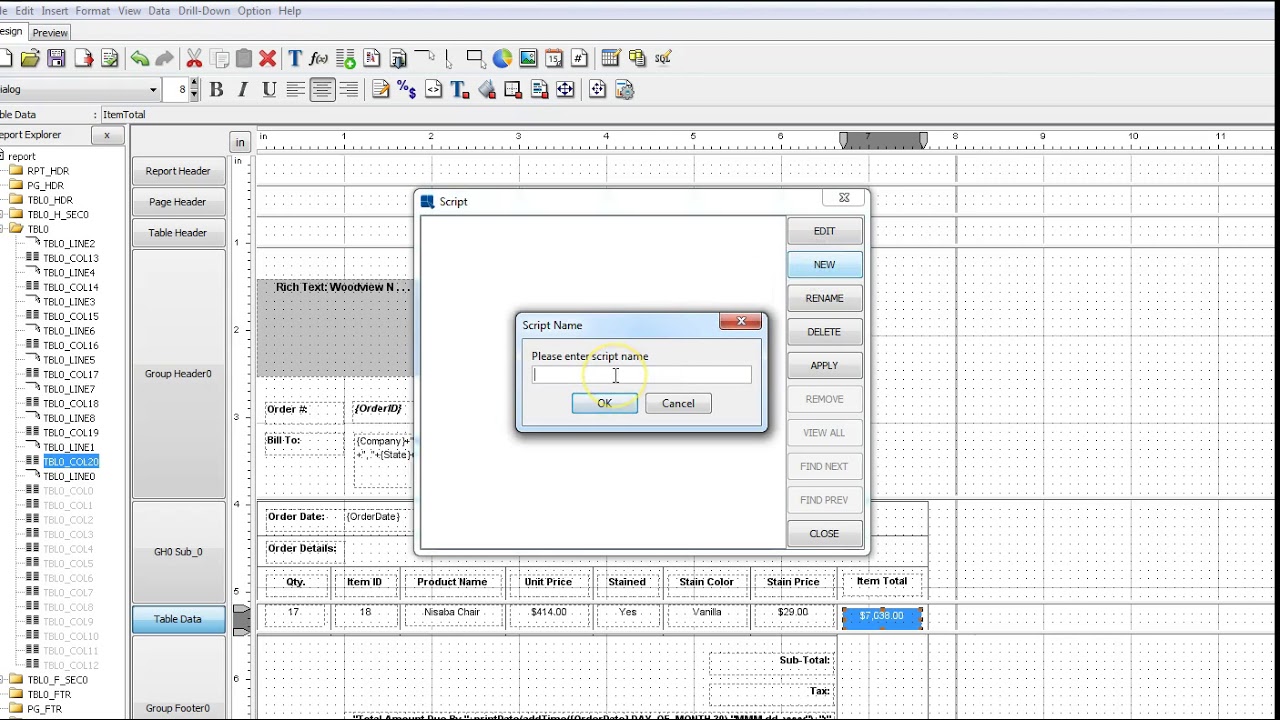Select the Group Header0 section
Viewport: 1280px width, 720px height.
pyautogui.click(x=178, y=374)
